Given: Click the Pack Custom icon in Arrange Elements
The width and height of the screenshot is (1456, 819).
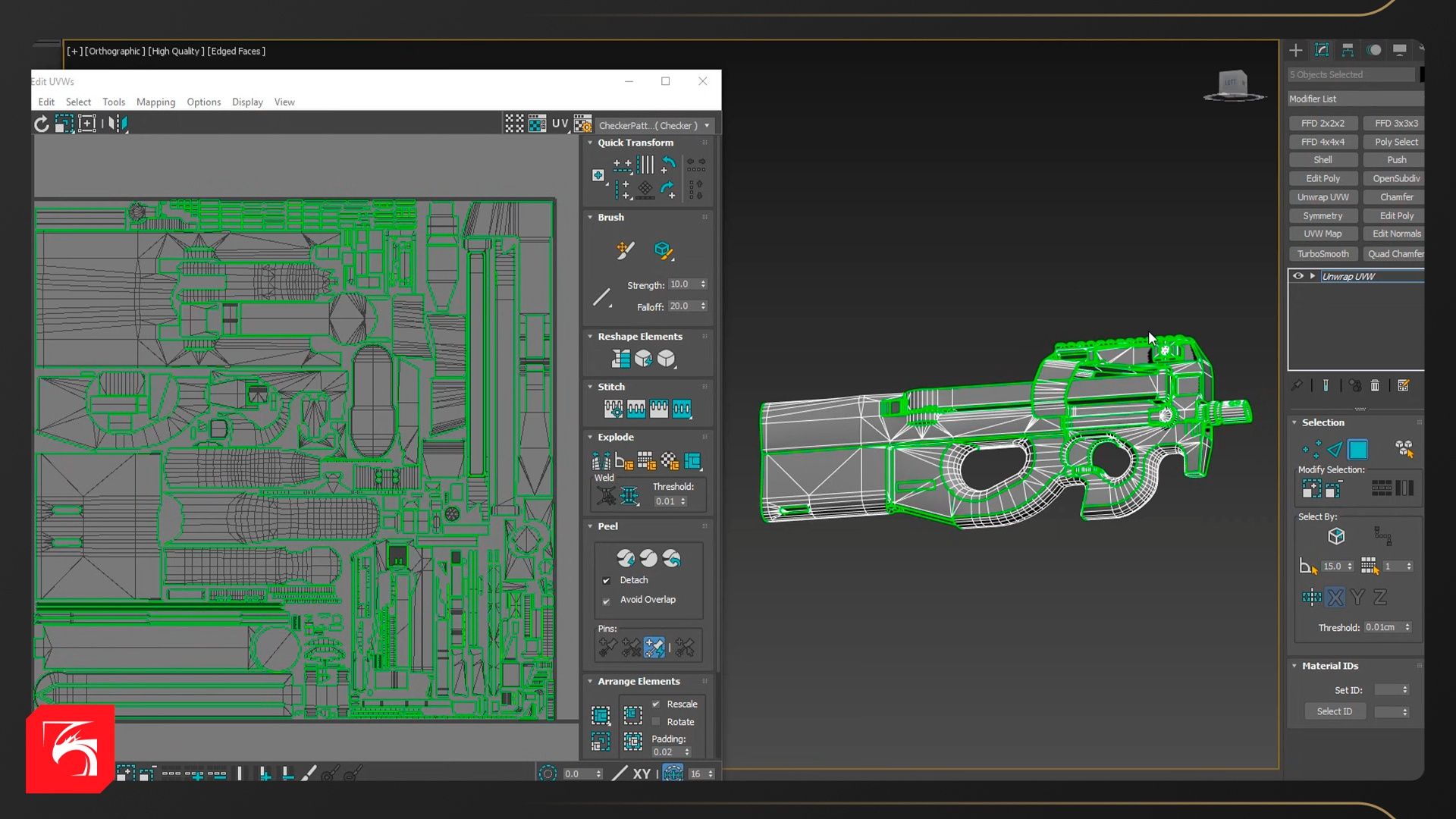Looking at the screenshot, I should 601,715.
